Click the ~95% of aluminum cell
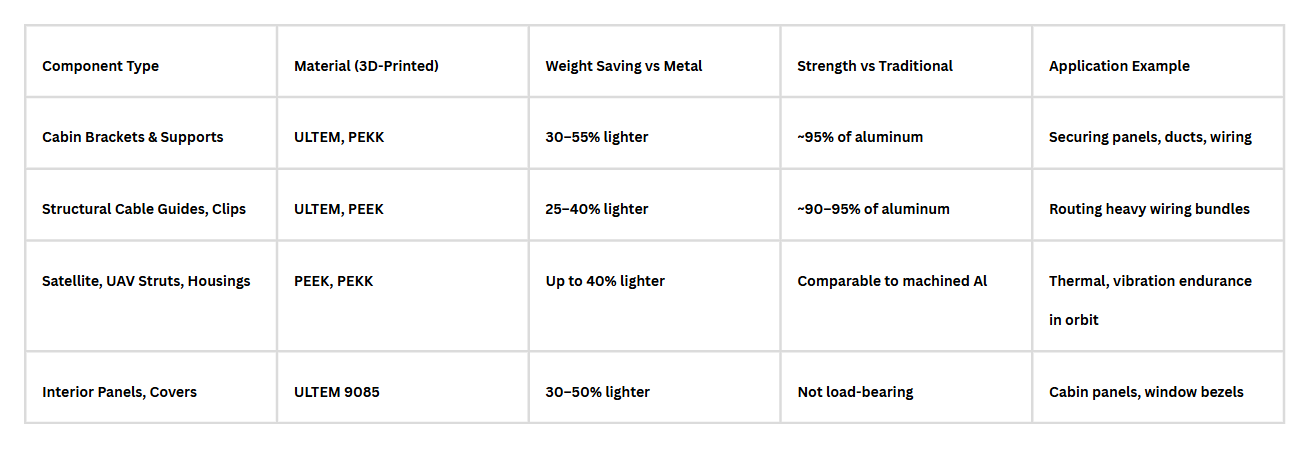 point(907,133)
